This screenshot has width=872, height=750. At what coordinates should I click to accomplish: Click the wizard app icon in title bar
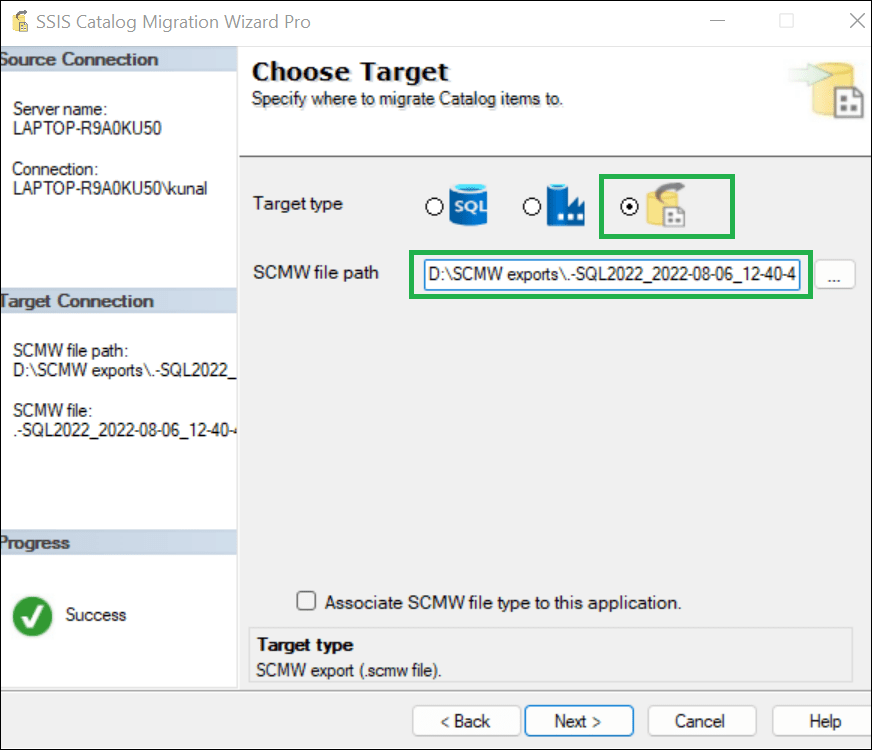coord(21,21)
